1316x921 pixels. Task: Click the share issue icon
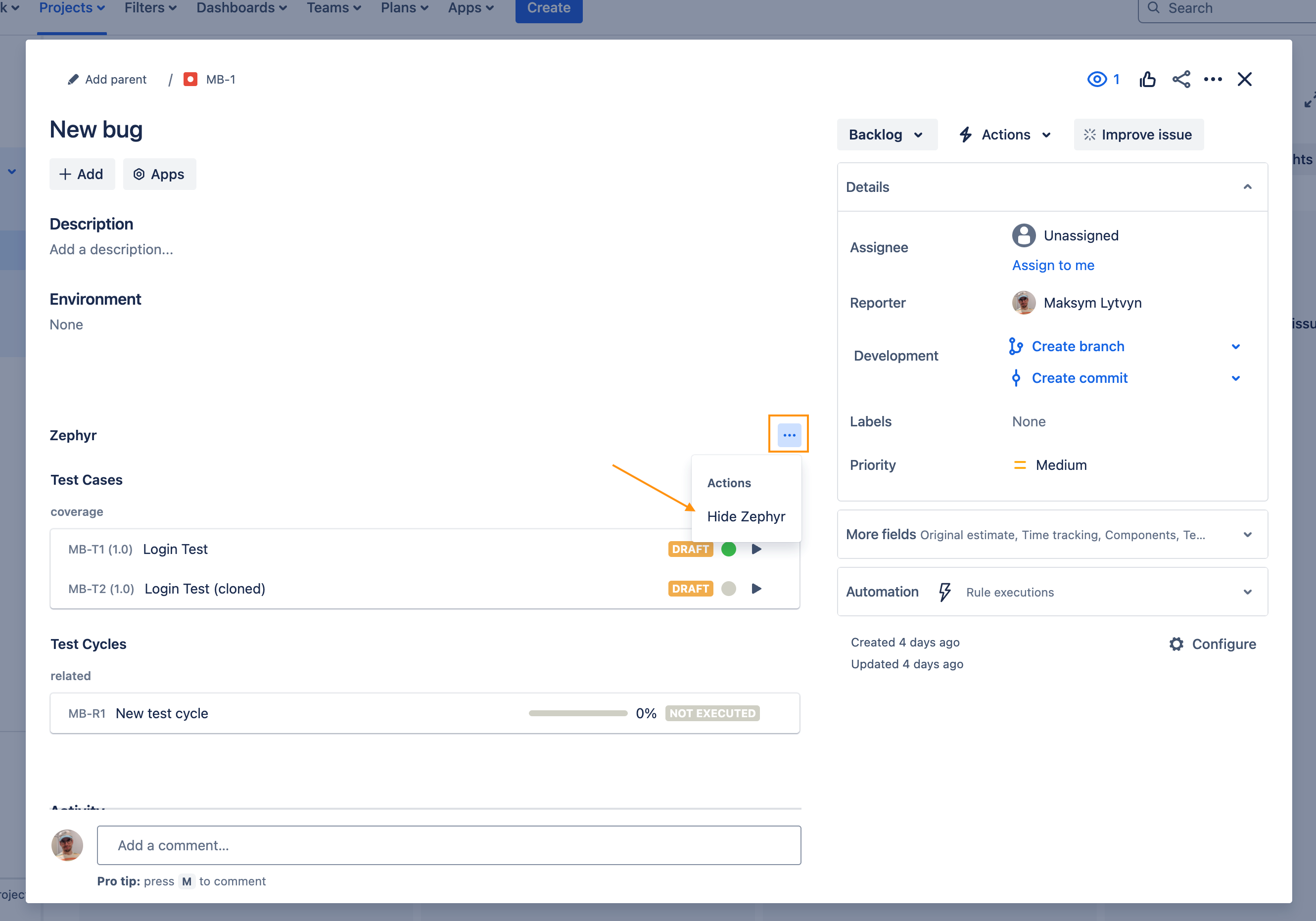click(1181, 79)
